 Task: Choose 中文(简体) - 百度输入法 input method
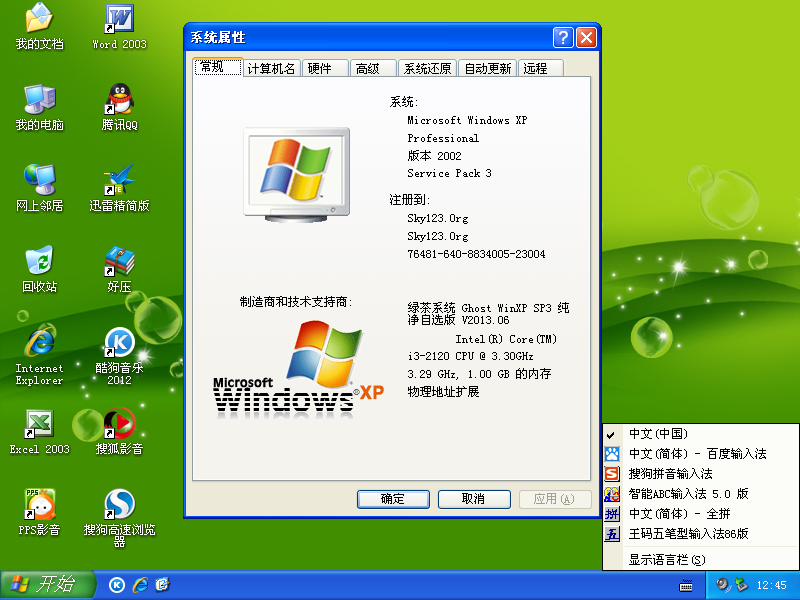pos(701,454)
